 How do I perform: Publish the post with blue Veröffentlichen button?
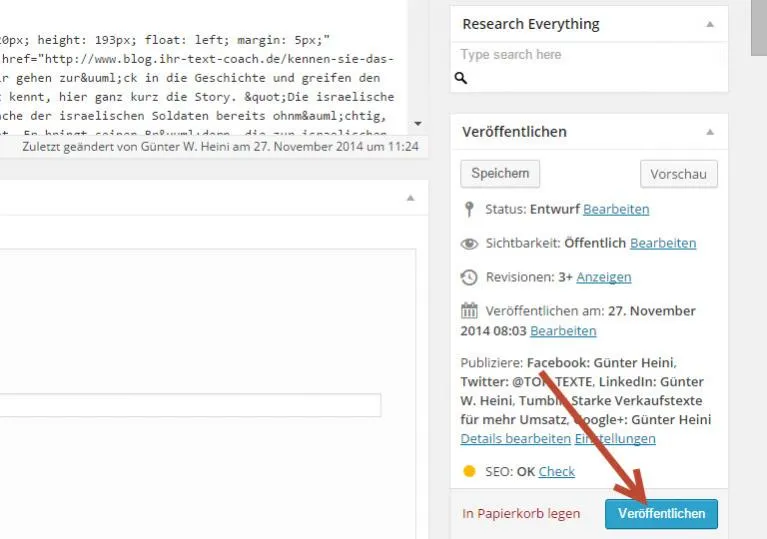point(661,514)
